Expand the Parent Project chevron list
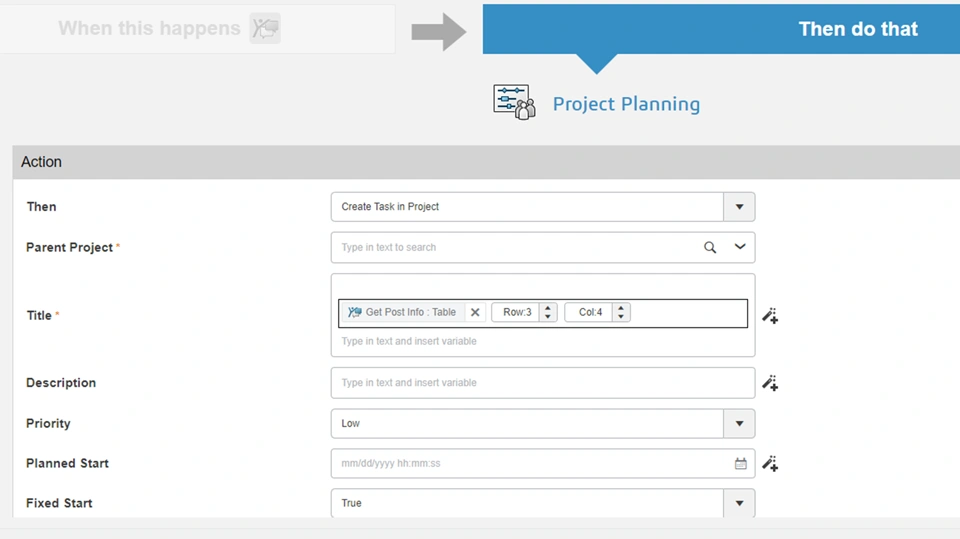The width and height of the screenshot is (960, 539). click(740, 247)
